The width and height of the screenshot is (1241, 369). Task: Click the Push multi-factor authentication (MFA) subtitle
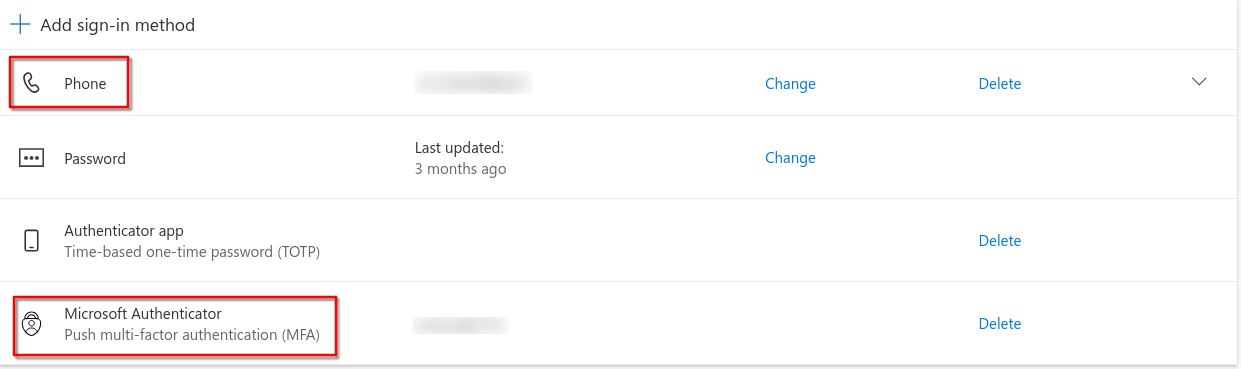point(192,335)
